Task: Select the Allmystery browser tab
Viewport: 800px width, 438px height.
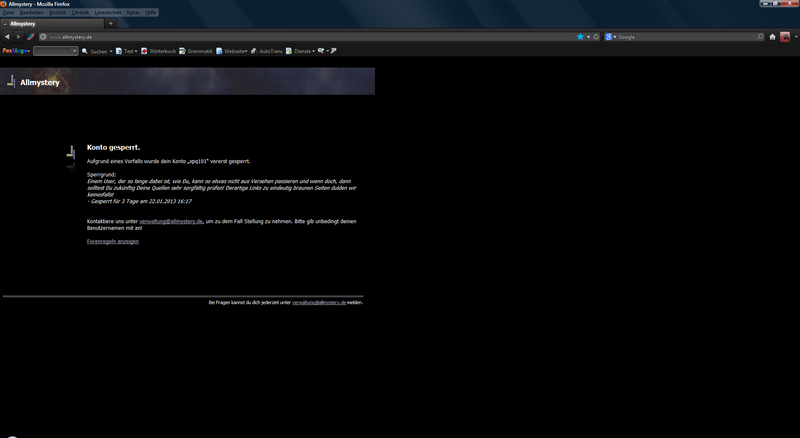Action: click(52, 23)
